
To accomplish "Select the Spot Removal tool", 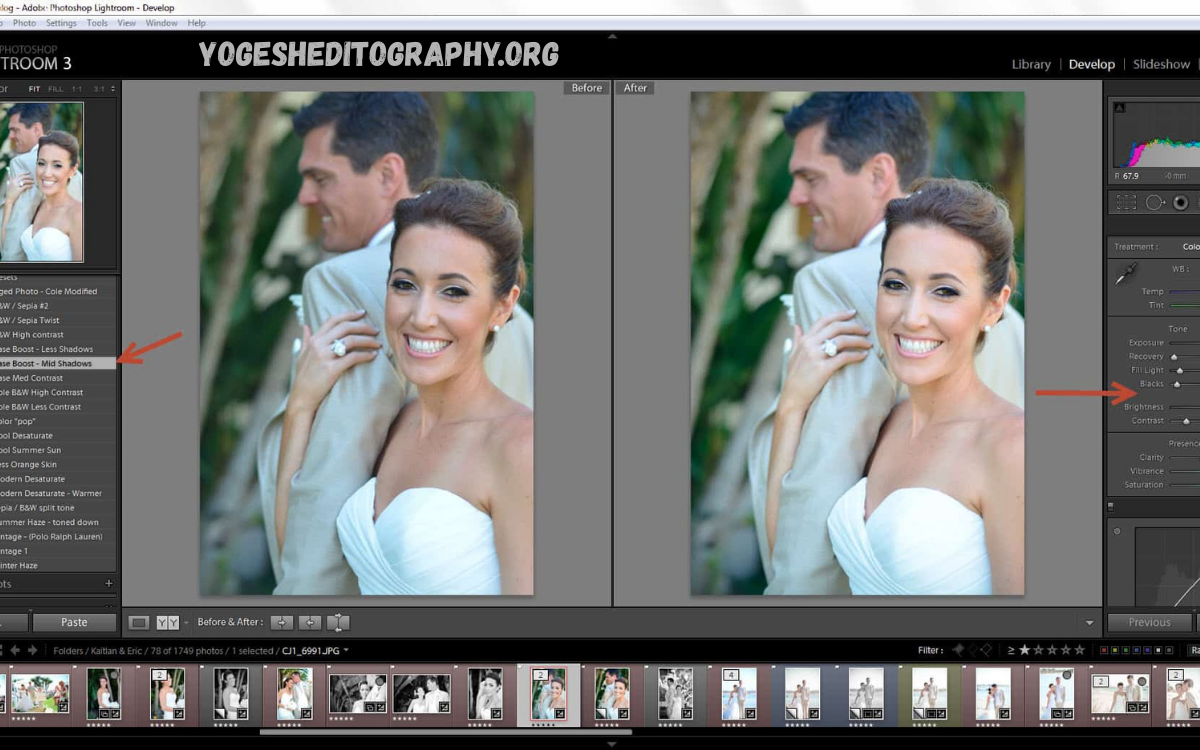I will click(x=1155, y=202).
